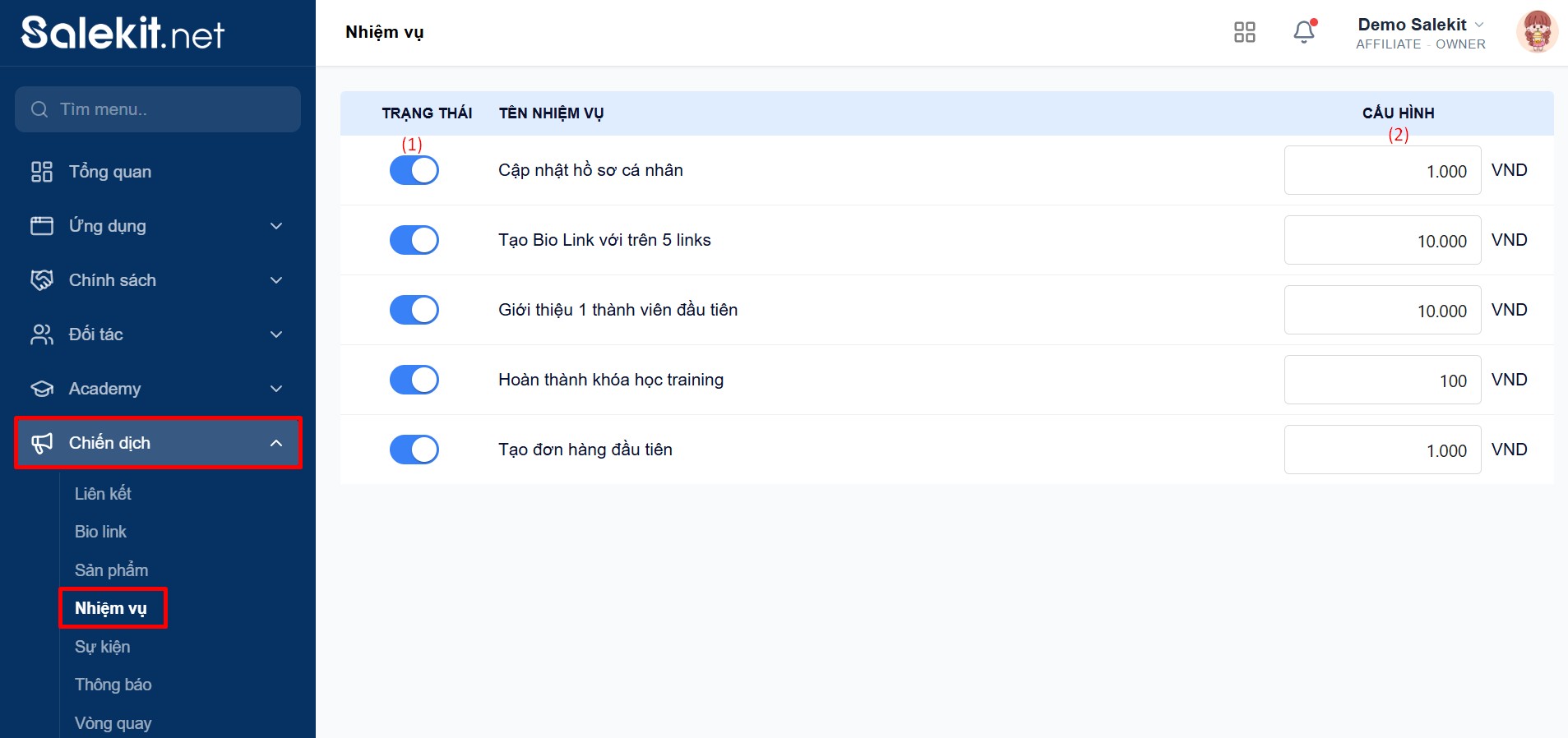Click the Chính sách handshake icon
Image resolution: width=1568 pixels, height=738 pixels.
pyautogui.click(x=42, y=280)
